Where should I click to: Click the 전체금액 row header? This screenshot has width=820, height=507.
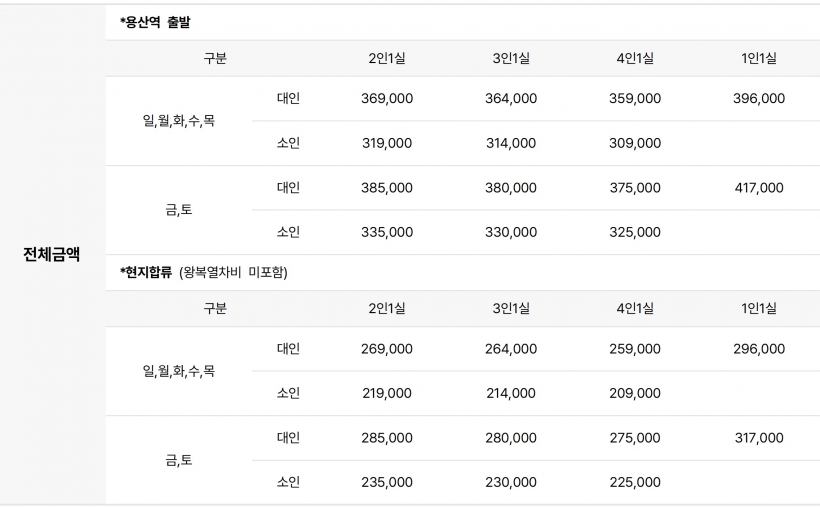51,254
